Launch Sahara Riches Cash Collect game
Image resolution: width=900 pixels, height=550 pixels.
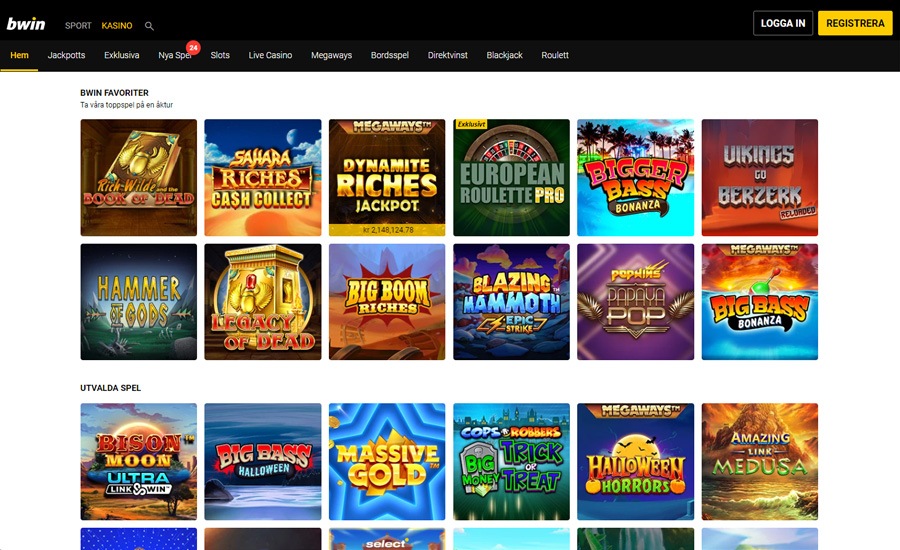(263, 177)
